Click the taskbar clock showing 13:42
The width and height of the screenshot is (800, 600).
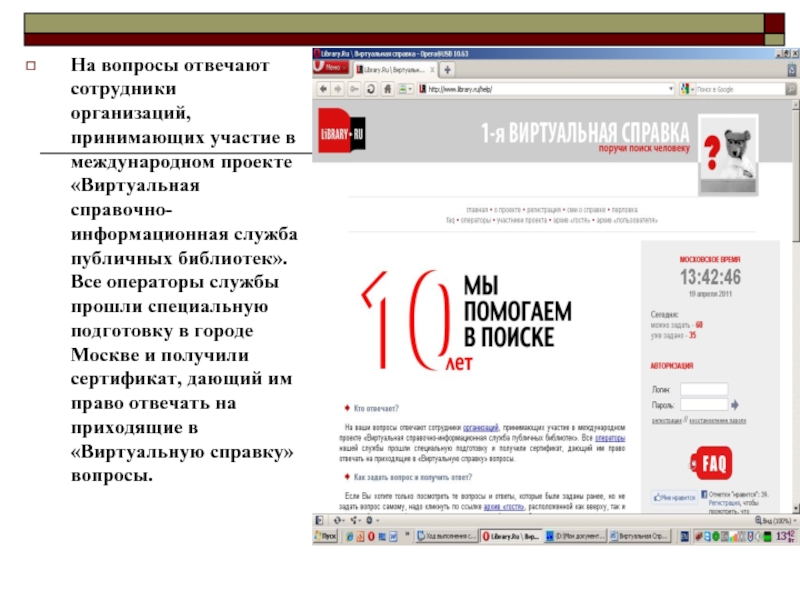pyautogui.click(x=785, y=536)
